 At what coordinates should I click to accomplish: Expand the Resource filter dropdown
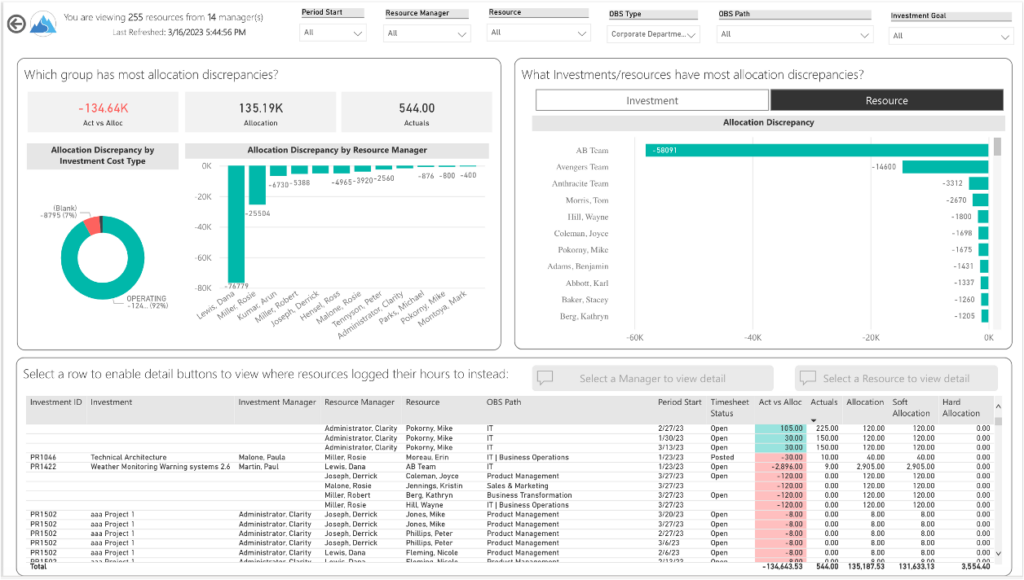[x=537, y=31]
